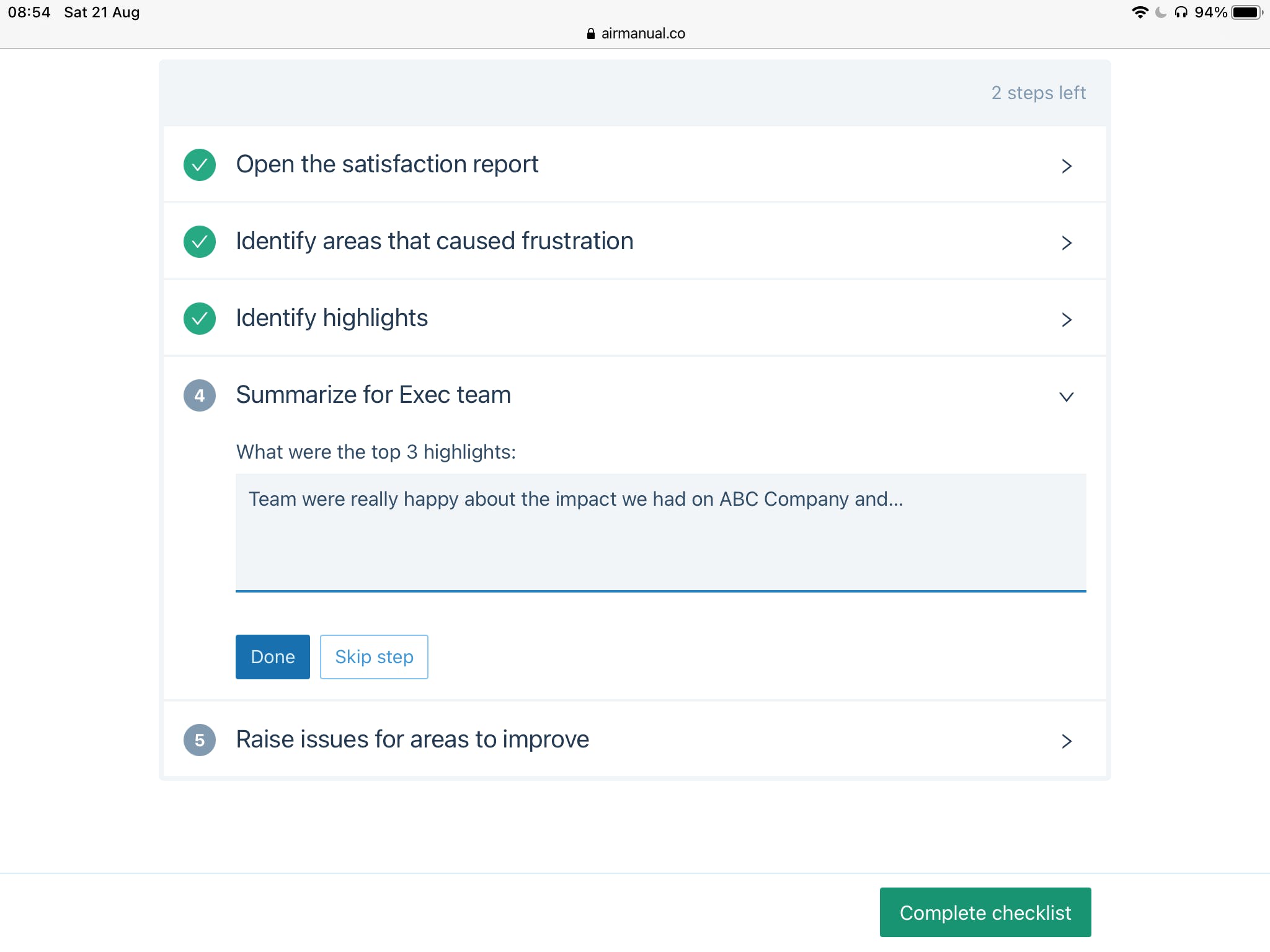1270x952 pixels.
Task: Toggle checkmark for Identify areas that caused frustration
Action: pyautogui.click(x=199, y=242)
